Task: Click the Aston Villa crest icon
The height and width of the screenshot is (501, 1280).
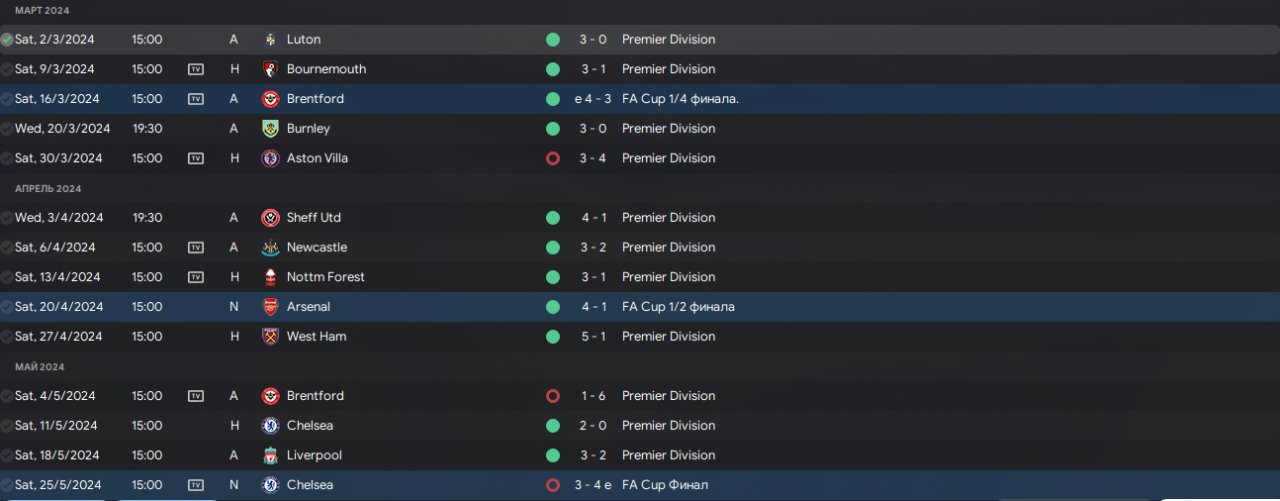Action: tap(270, 158)
